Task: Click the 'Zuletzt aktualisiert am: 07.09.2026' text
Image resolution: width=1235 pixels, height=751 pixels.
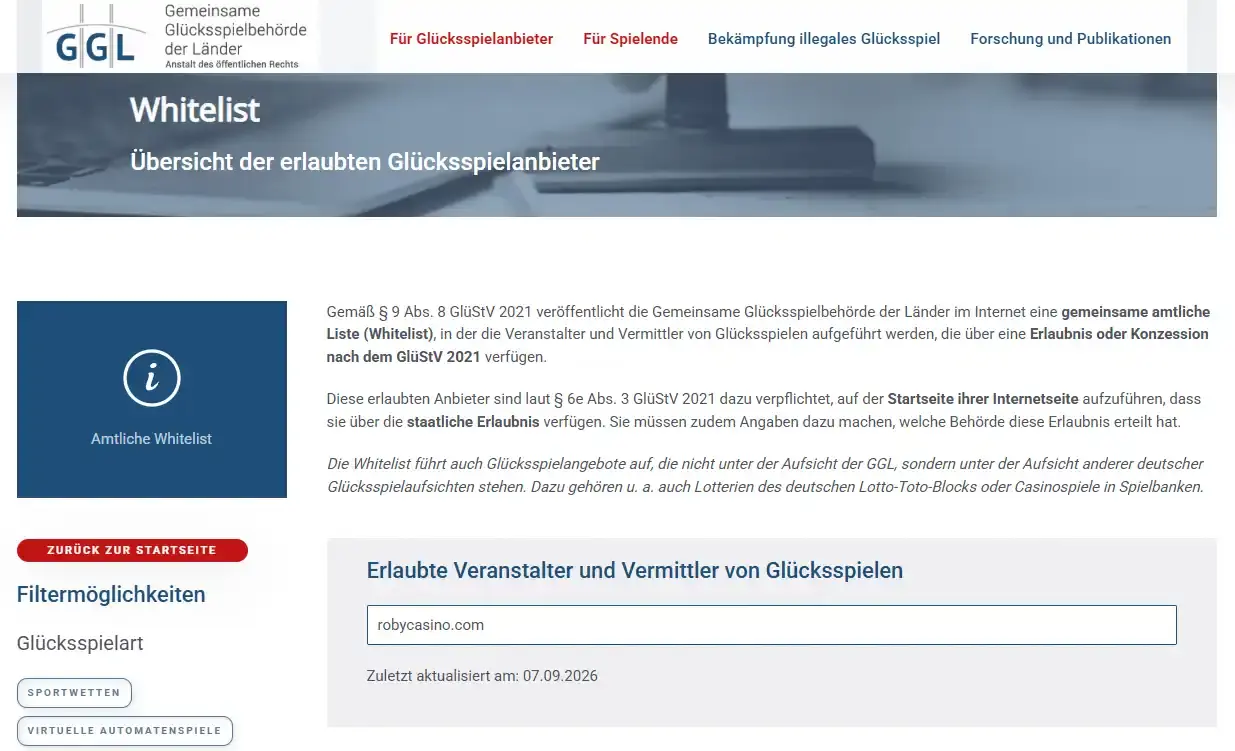Action: point(482,676)
